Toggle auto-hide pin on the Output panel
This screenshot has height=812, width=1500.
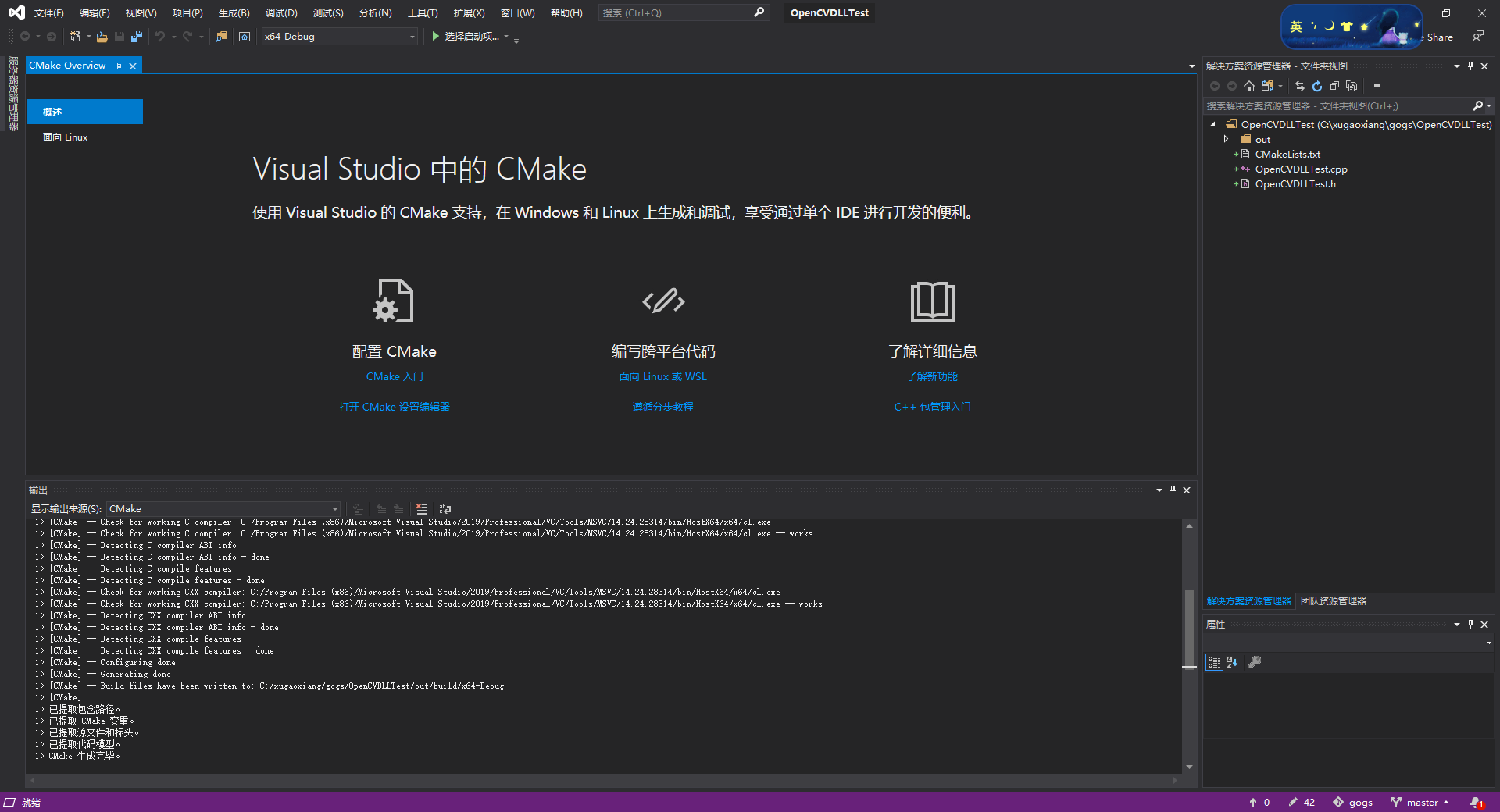(1173, 490)
